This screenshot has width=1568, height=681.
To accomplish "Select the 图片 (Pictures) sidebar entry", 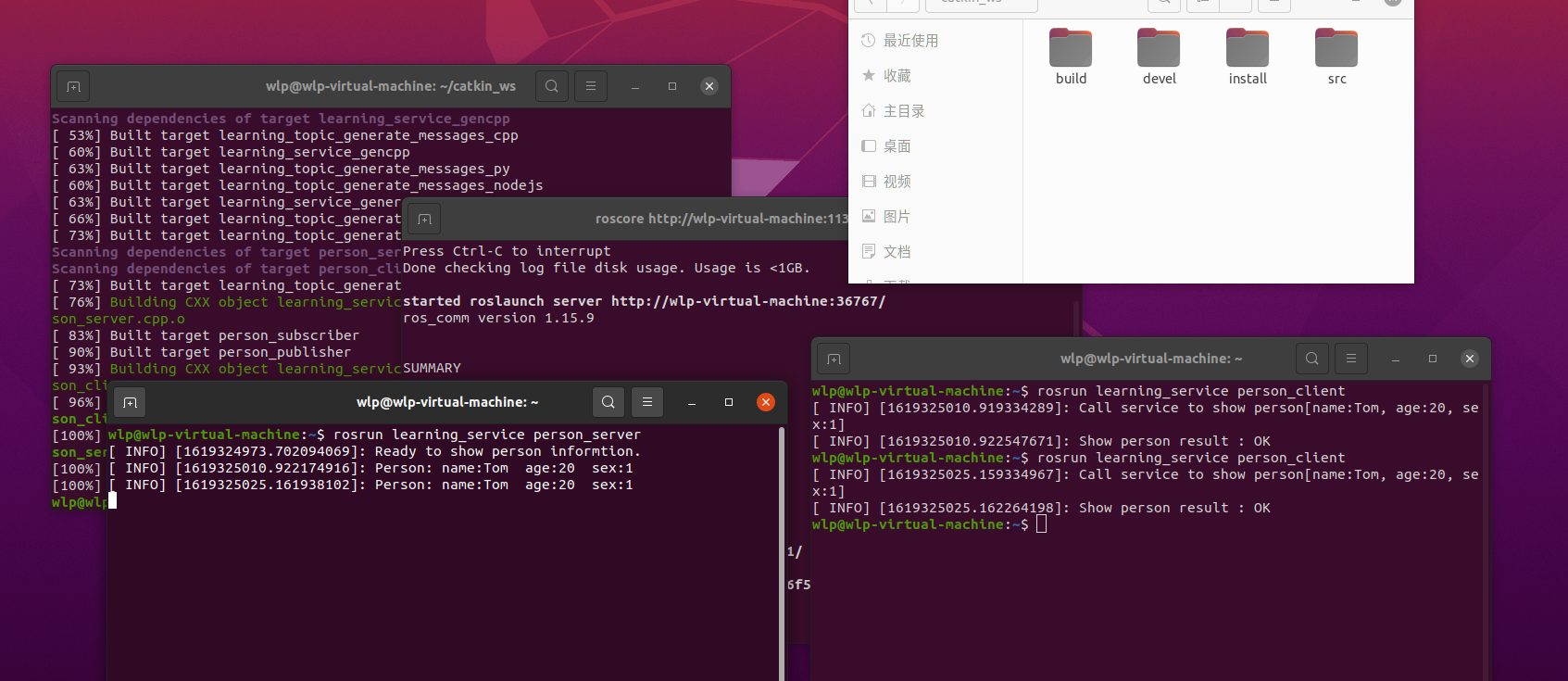I will coord(897,217).
